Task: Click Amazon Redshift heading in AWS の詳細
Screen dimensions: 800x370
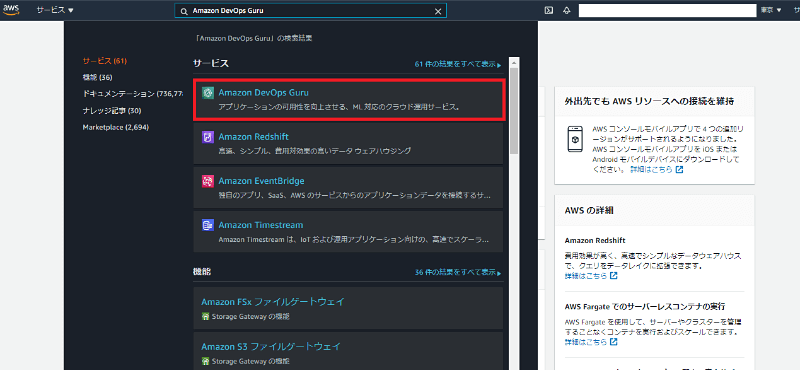Action: [595, 240]
